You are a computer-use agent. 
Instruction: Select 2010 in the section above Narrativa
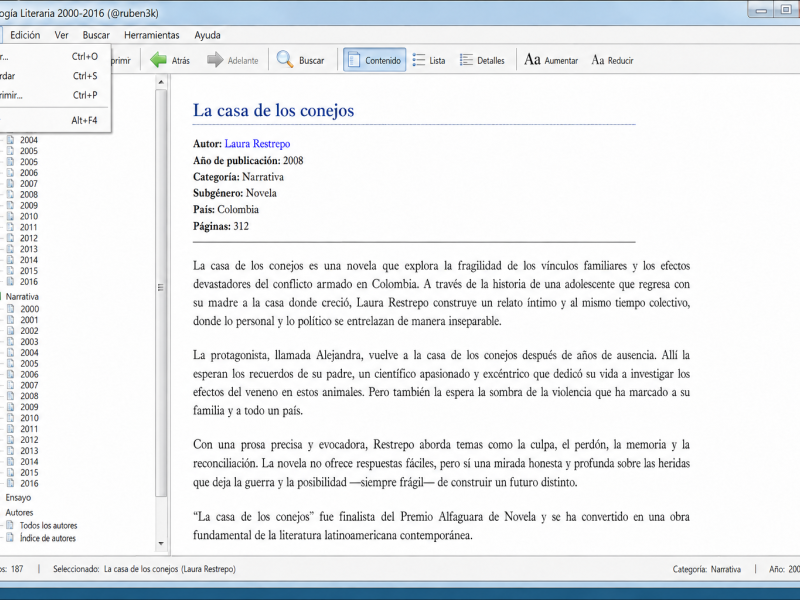pyautogui.click(x=29, y=216)
